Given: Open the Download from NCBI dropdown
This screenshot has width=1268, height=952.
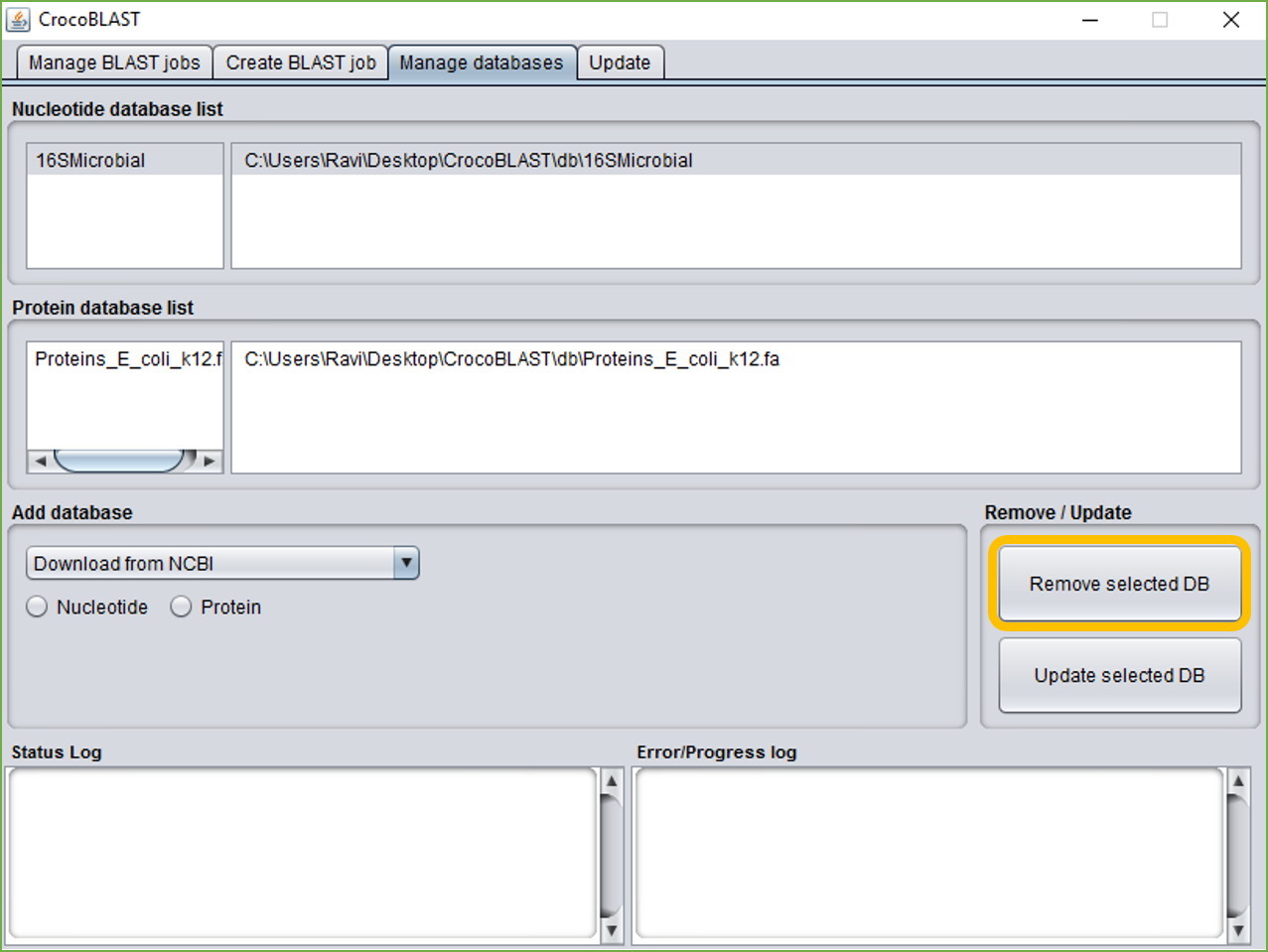Looking at the screenshot, I should click(222, 563).
